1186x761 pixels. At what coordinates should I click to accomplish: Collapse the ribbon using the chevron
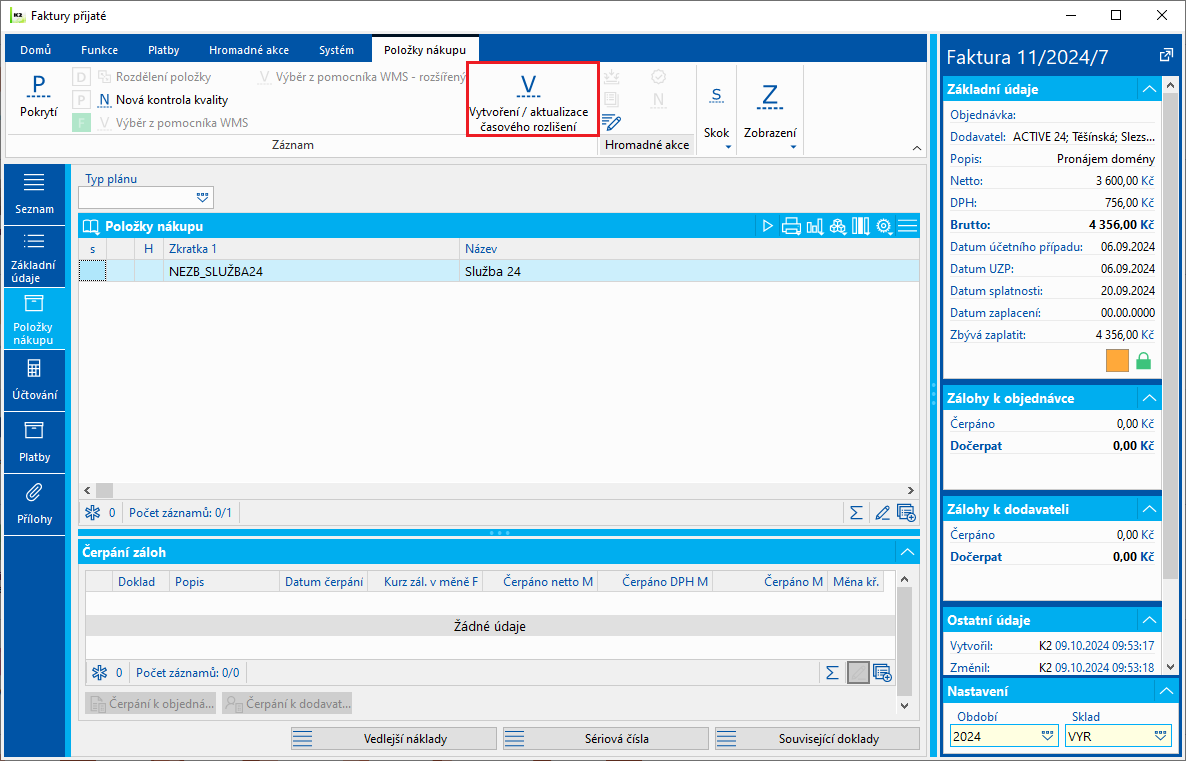tap(917, 148)
